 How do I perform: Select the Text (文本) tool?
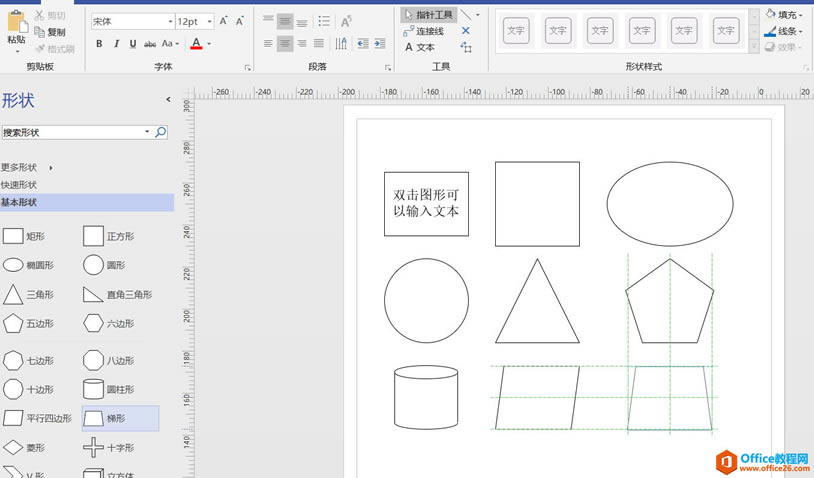(x=419, y=47)
